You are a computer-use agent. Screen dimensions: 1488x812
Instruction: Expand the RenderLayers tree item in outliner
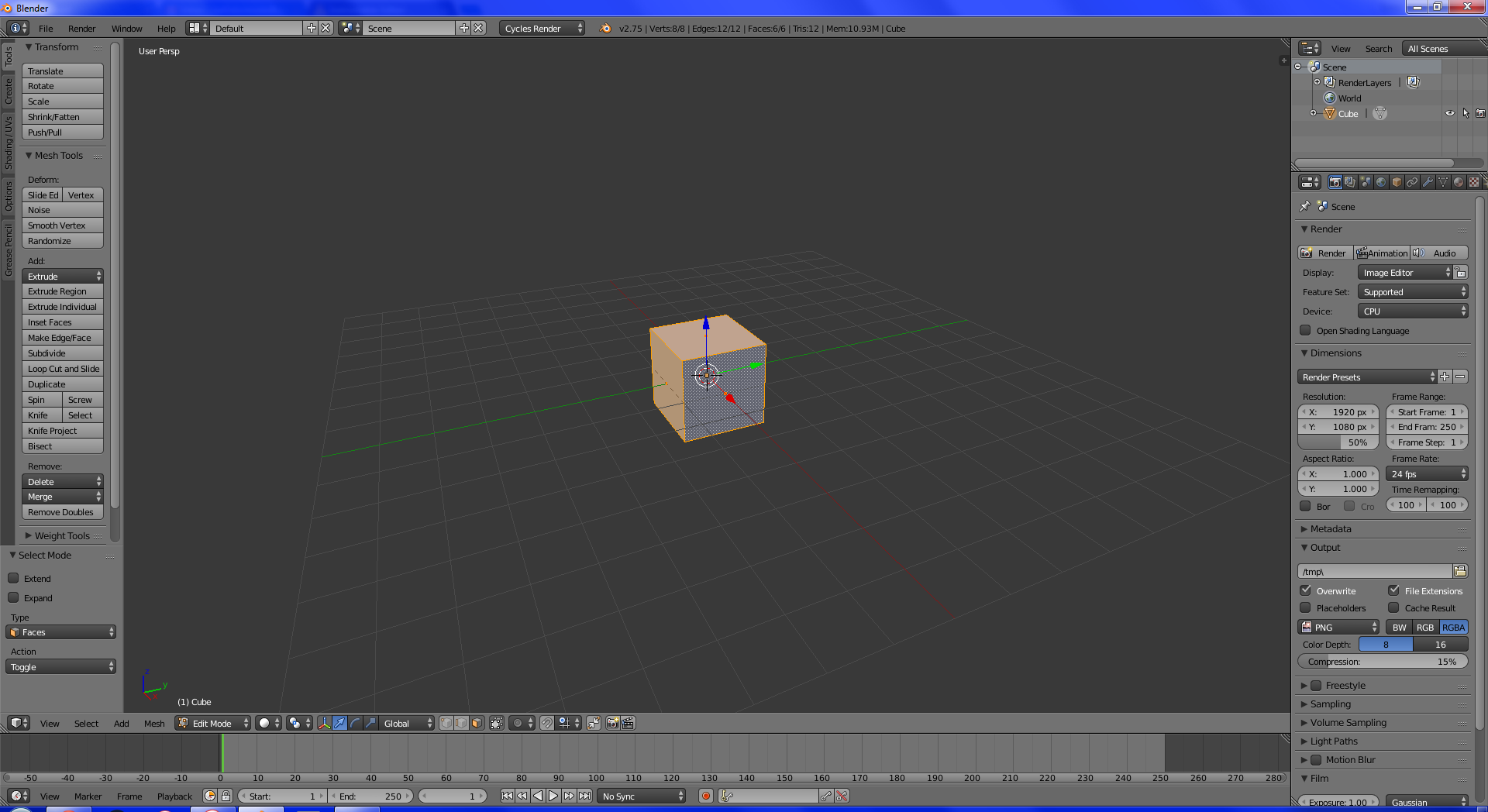(1316, 82)
